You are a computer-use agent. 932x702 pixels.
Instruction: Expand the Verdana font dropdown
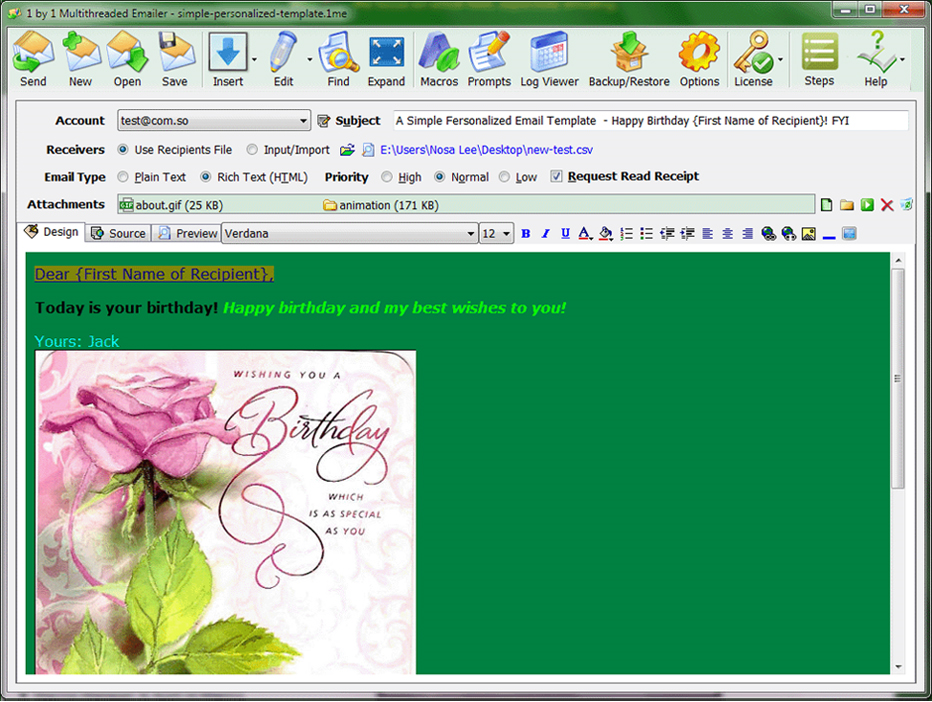(471, 234)
